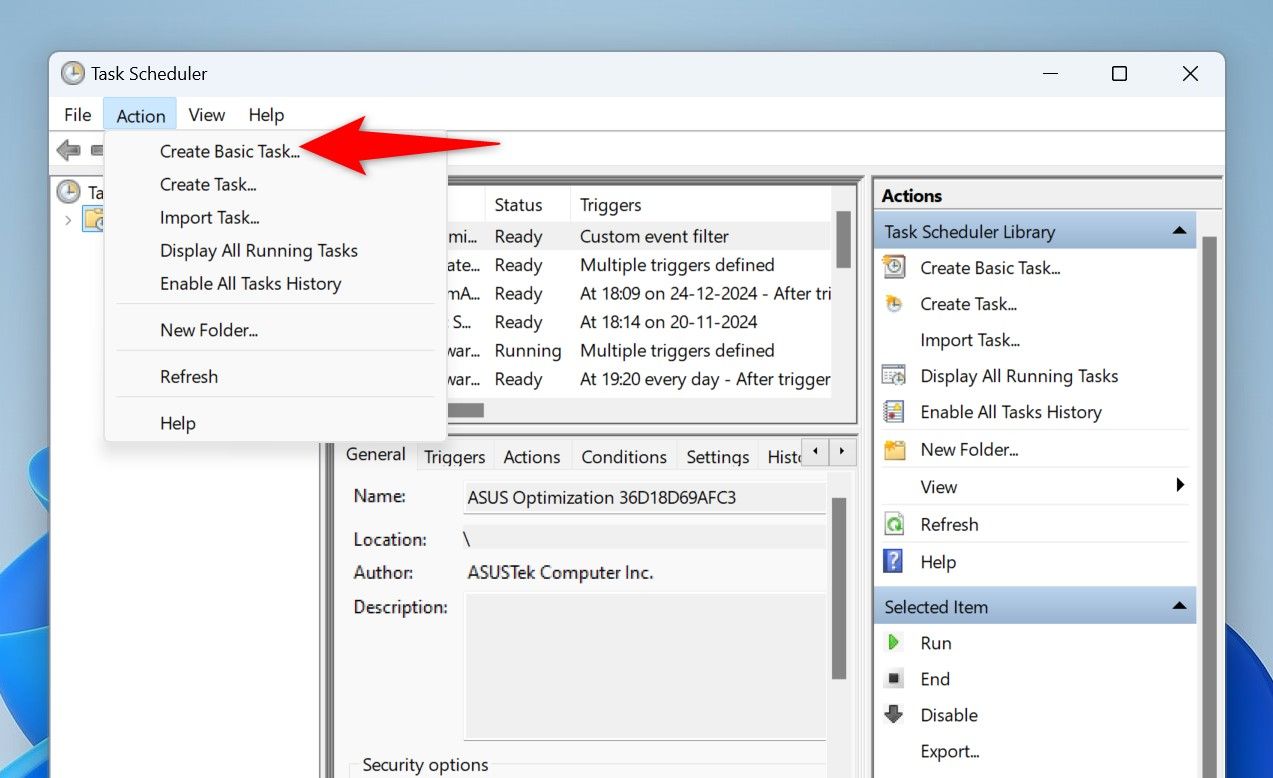The image size is (1273, 778).
Task: Switch to the Actions tab in task details
Action: tap(532, 457)
